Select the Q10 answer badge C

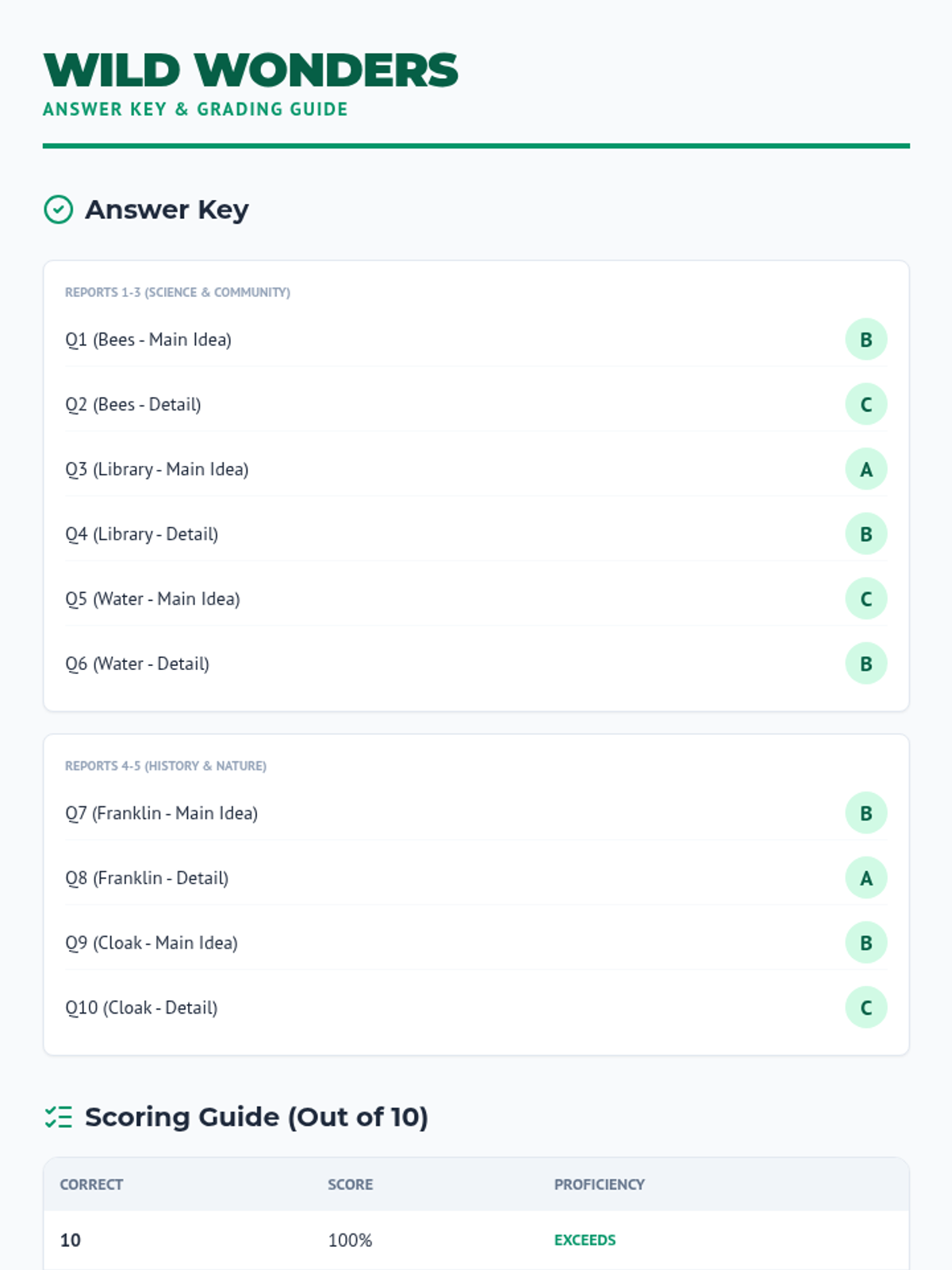[866, 1007]
